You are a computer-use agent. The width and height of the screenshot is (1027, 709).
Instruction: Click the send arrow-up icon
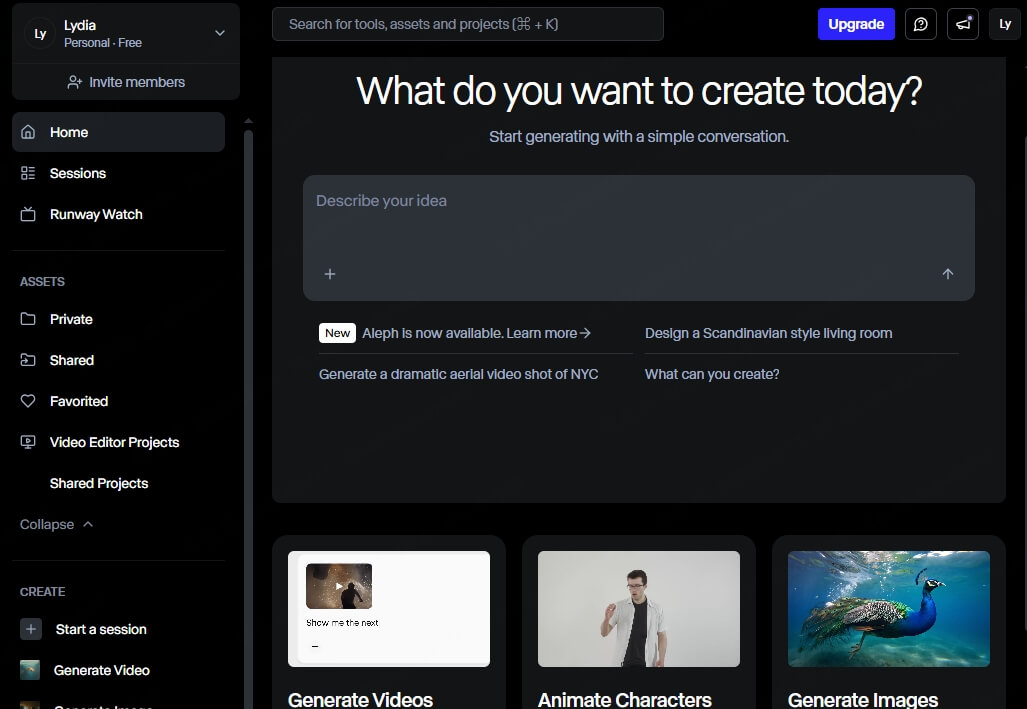click(948, 274)
